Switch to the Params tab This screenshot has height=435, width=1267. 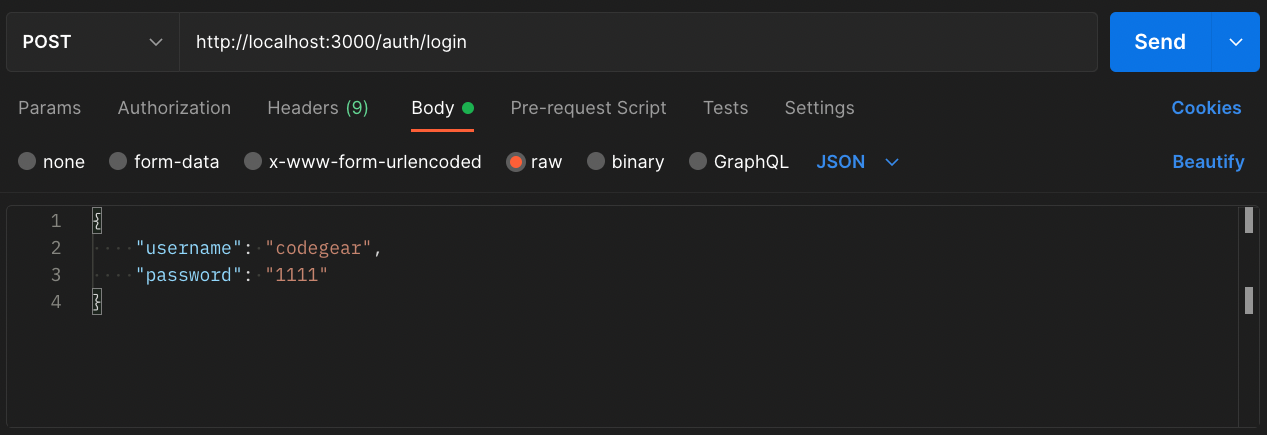(x=49, y=108)
